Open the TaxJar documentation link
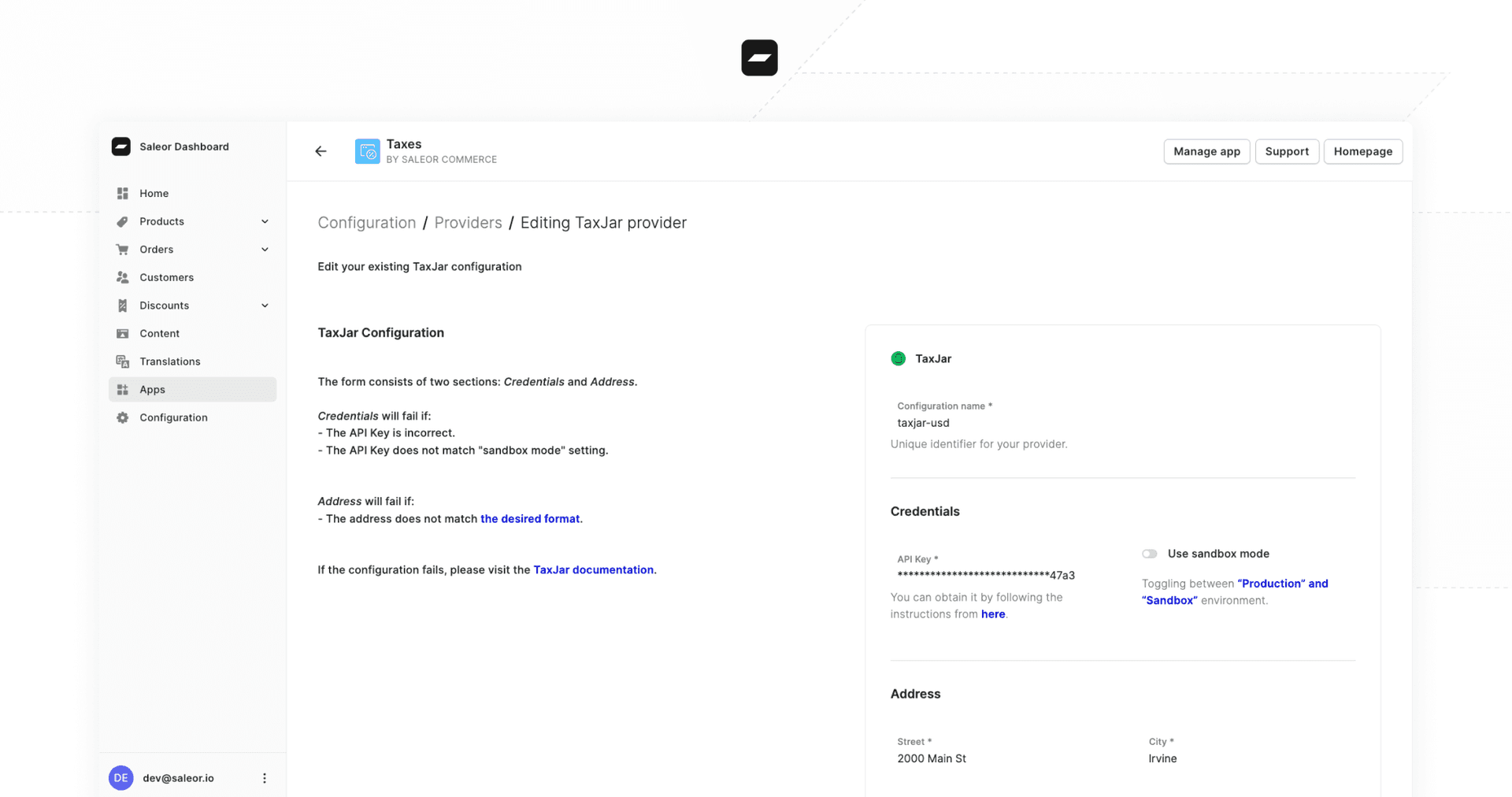The image size is (1512, 797). point(593,569)
